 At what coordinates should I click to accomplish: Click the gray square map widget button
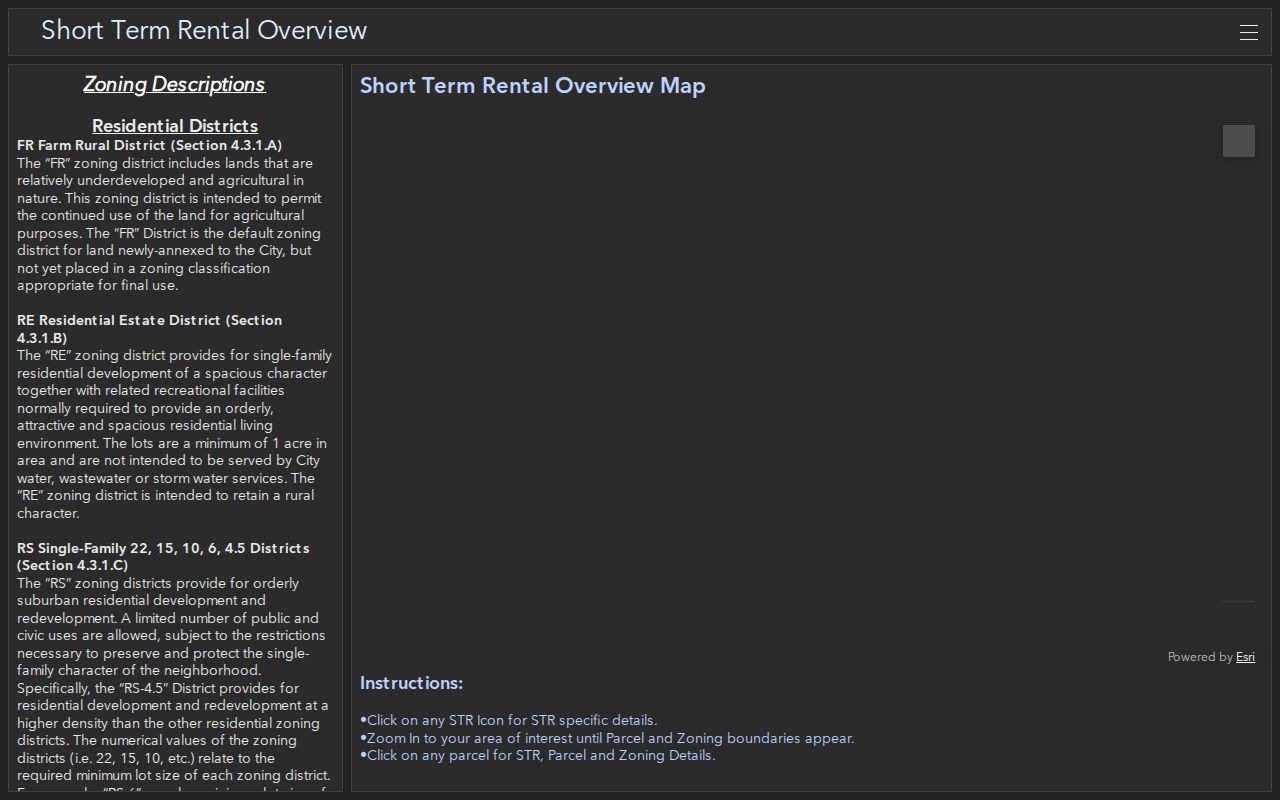(1238, 141)
